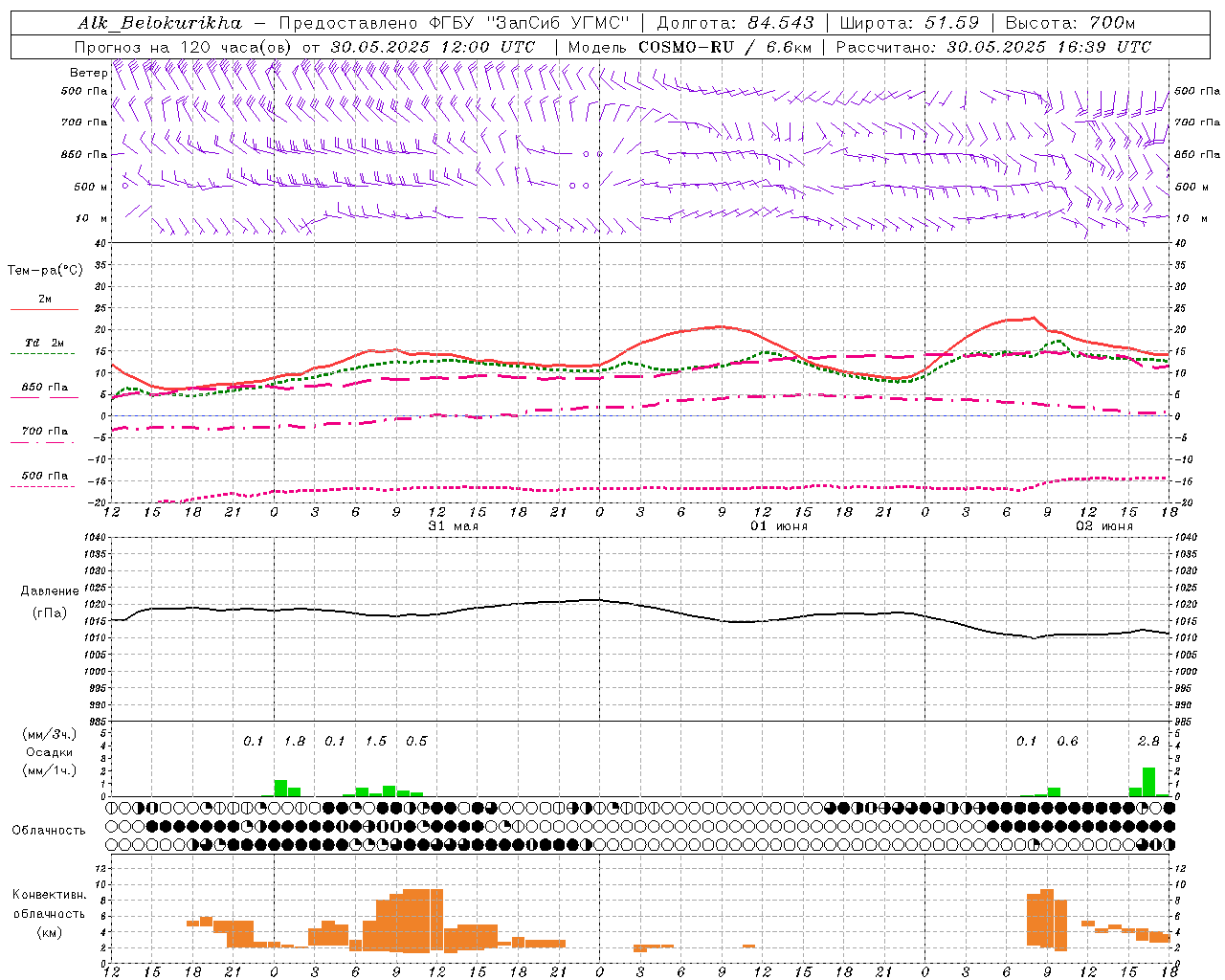Click the longitude value Долгота: 84.543
The width and height of the screenshot is (1225, 980).
click(736, 23)
